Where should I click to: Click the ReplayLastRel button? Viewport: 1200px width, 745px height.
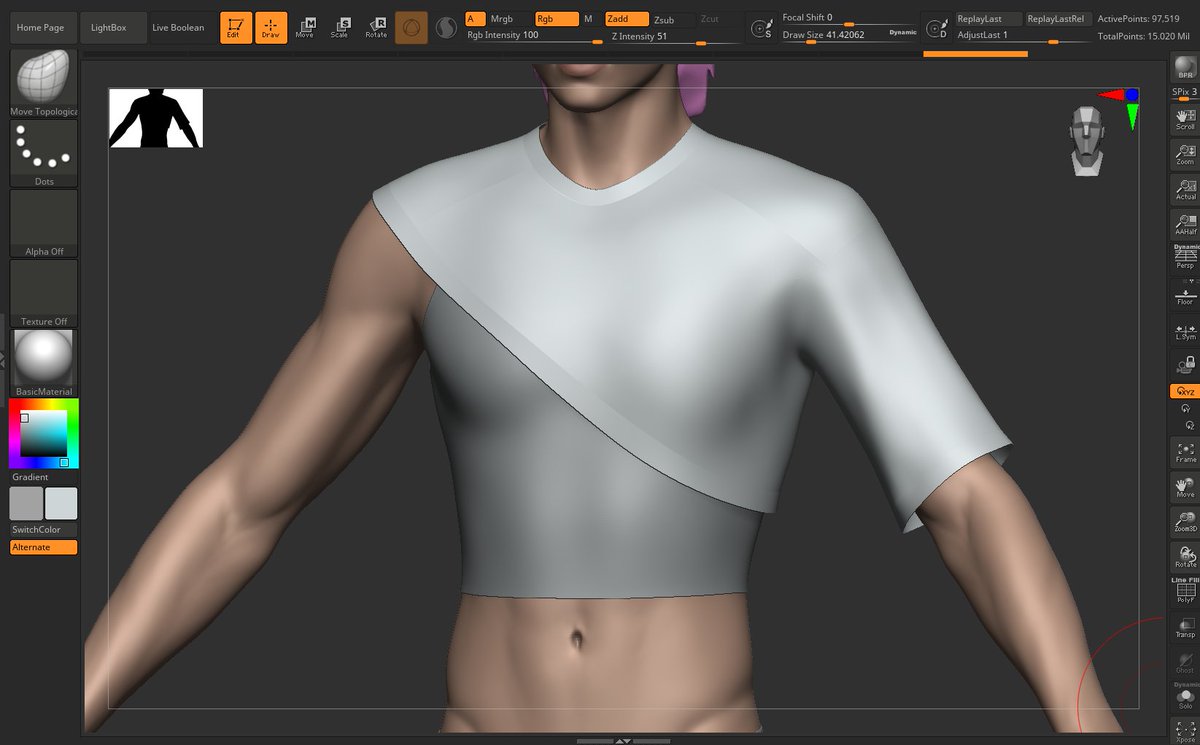tap(1058, 19)
